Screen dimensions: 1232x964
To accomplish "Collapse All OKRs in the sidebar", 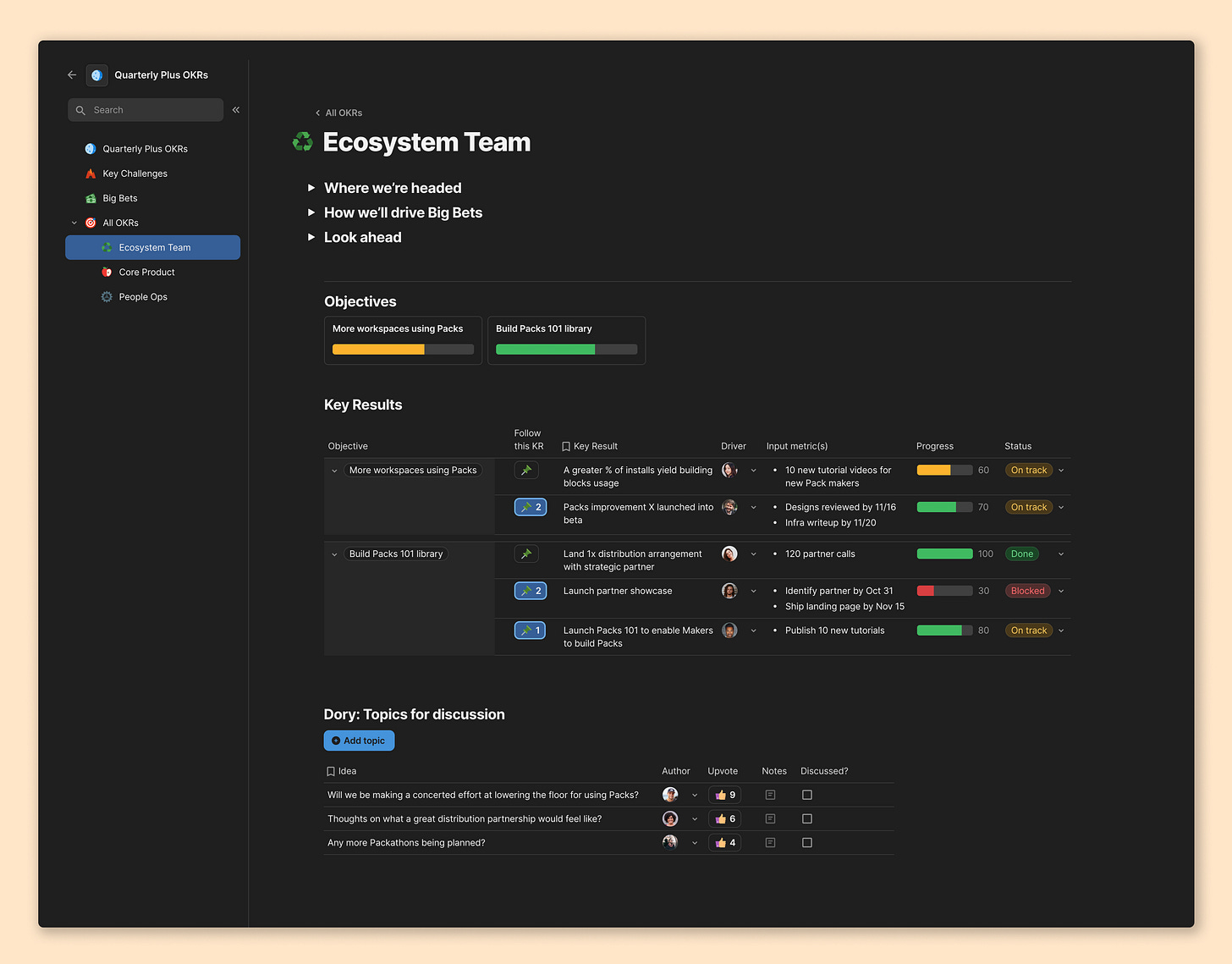I will coord(74,223).
